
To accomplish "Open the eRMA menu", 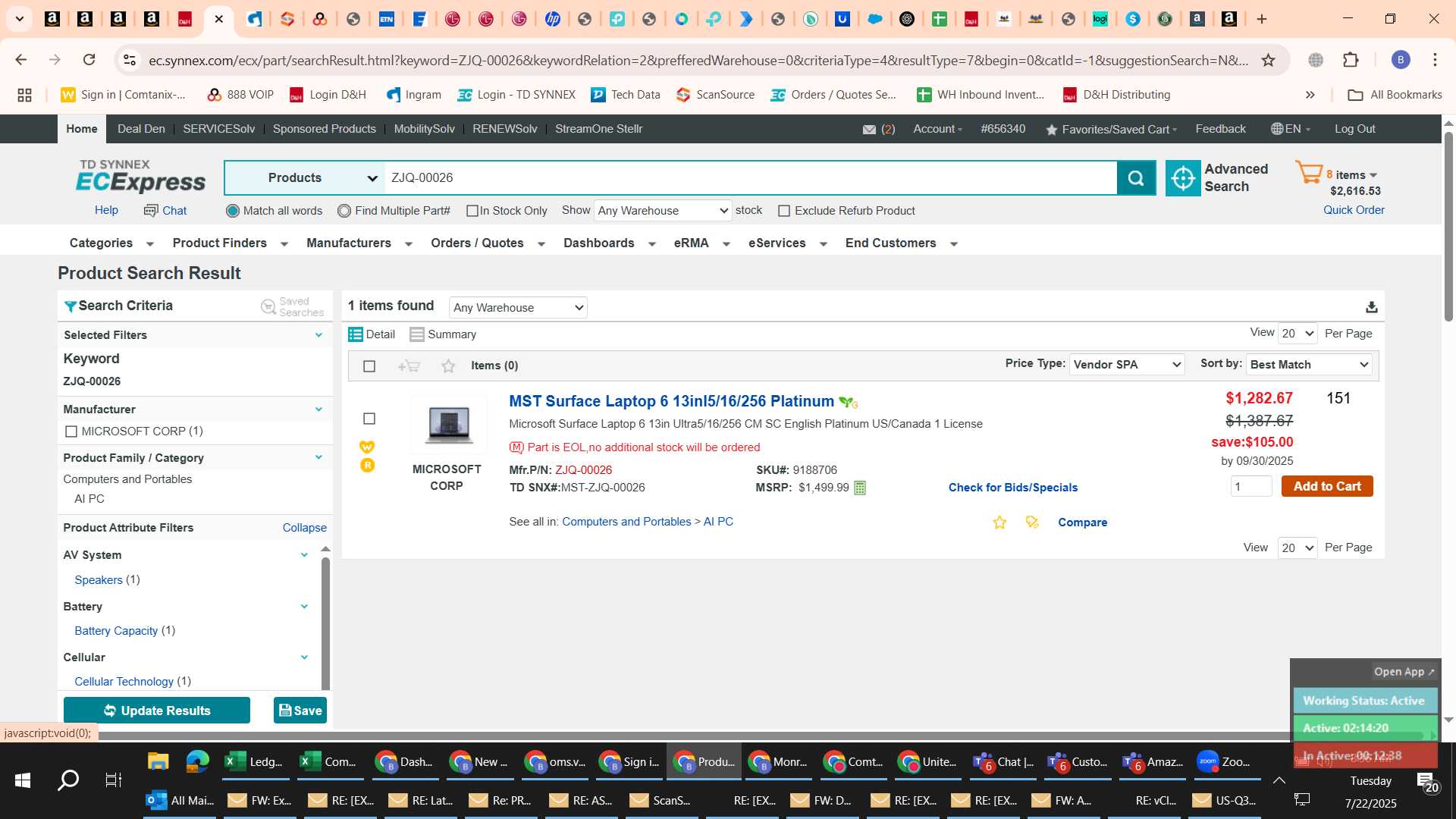I will (x=701, y=243).
